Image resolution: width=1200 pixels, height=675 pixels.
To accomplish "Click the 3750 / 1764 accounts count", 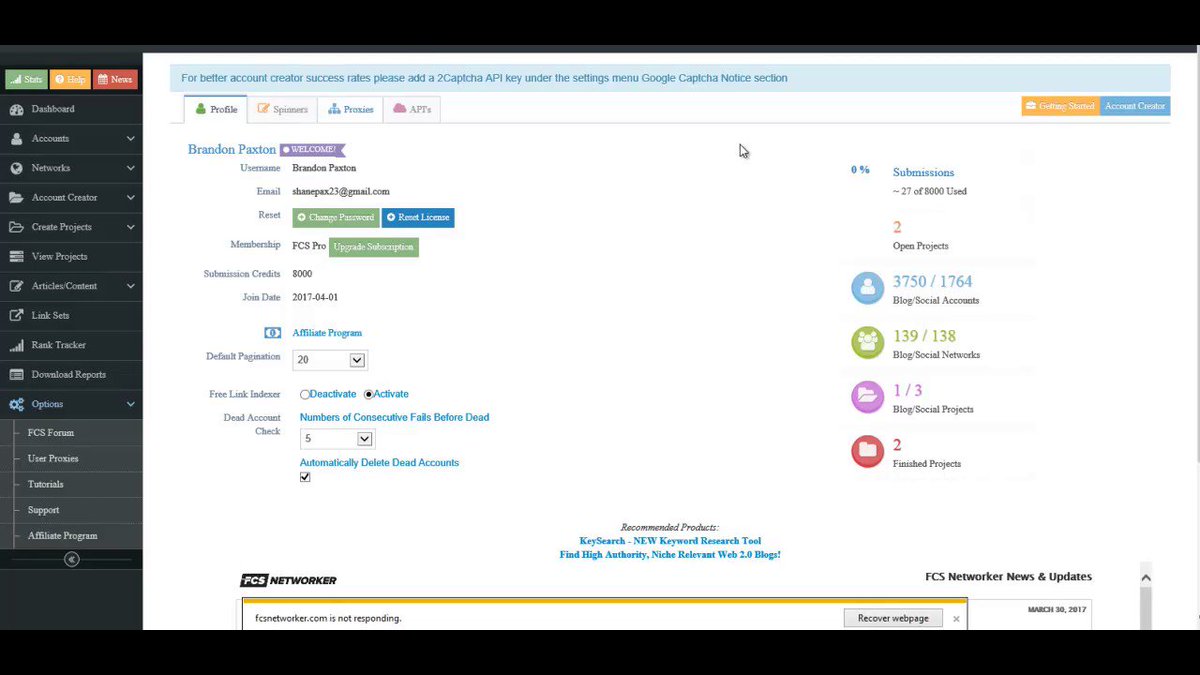I will click(932, 282).
